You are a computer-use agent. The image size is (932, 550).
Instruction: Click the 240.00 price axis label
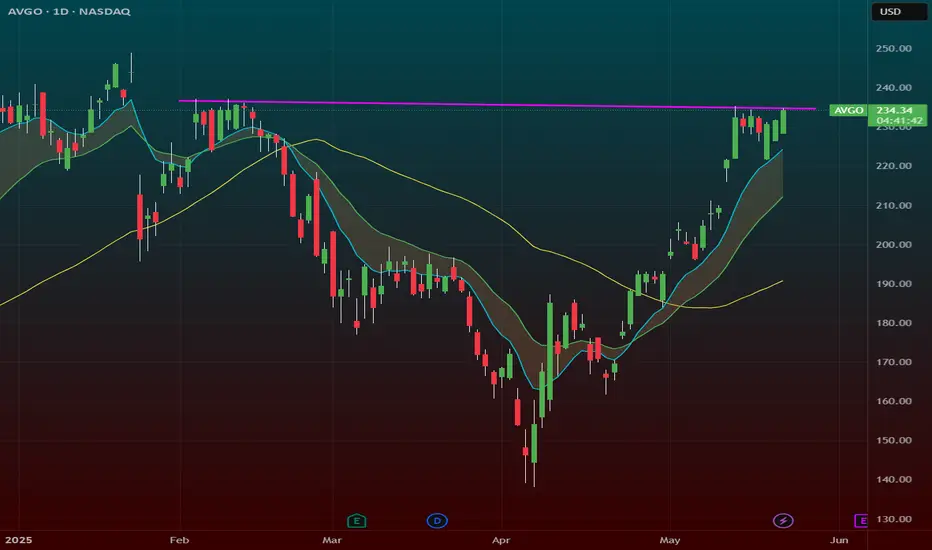893,87
